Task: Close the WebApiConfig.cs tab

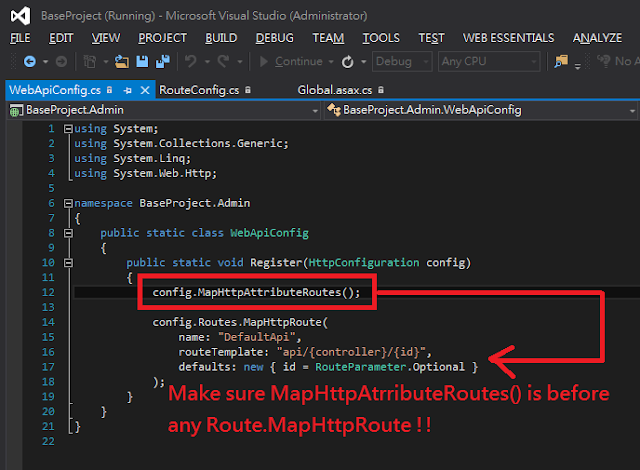Action: (145, 90)
